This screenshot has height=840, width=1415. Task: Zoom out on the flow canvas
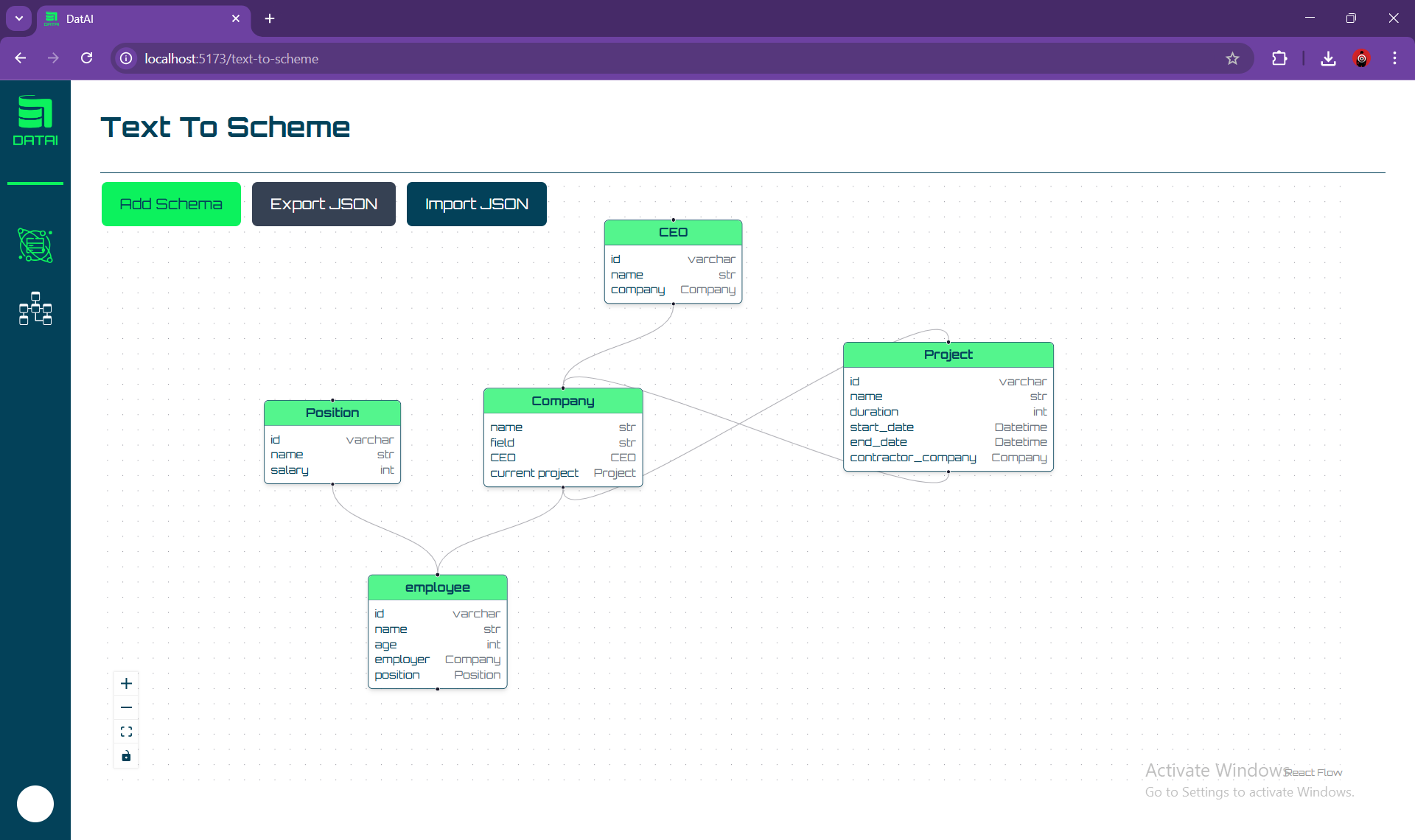(126, 707)
